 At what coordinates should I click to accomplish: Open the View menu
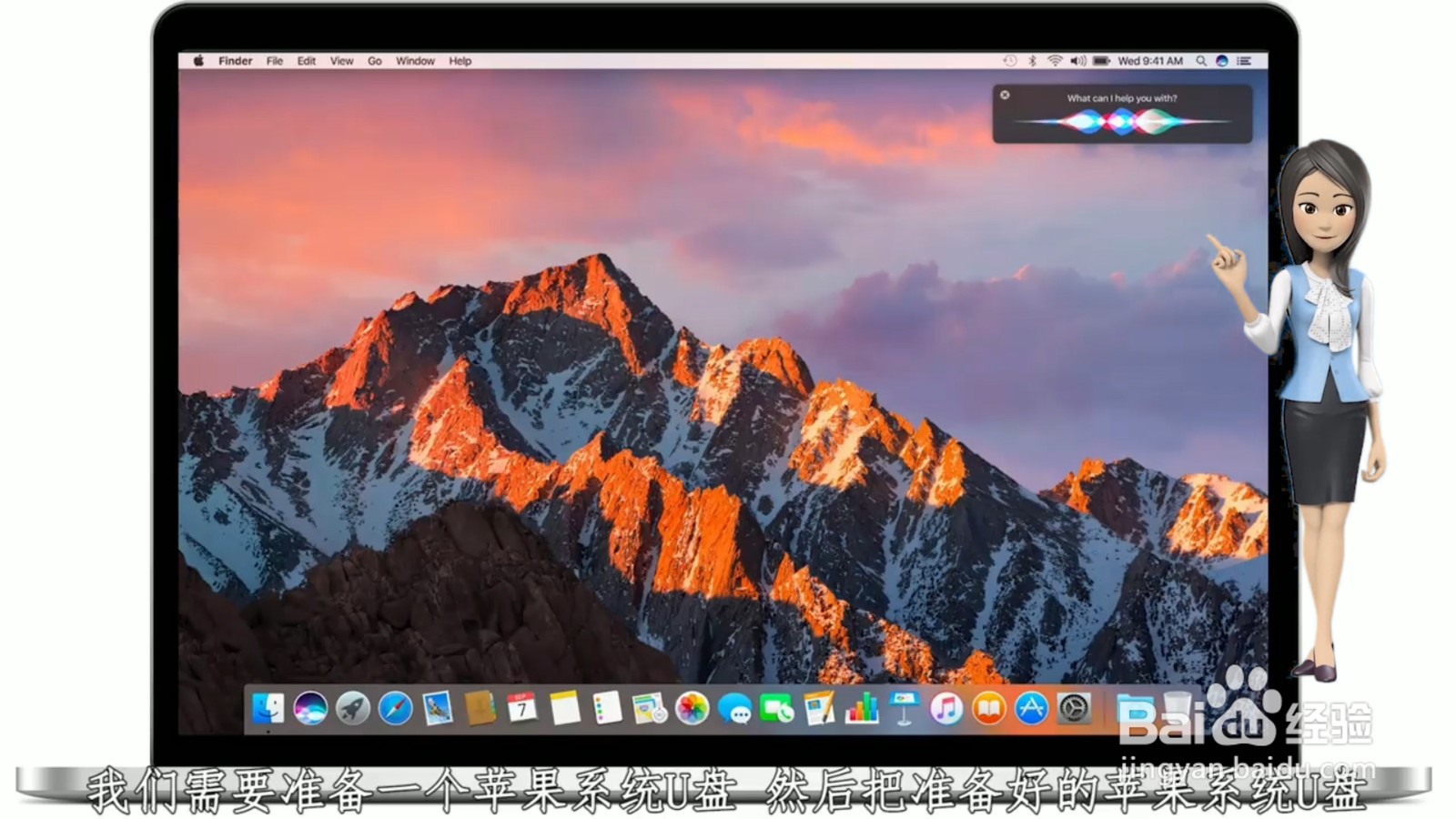341,61
